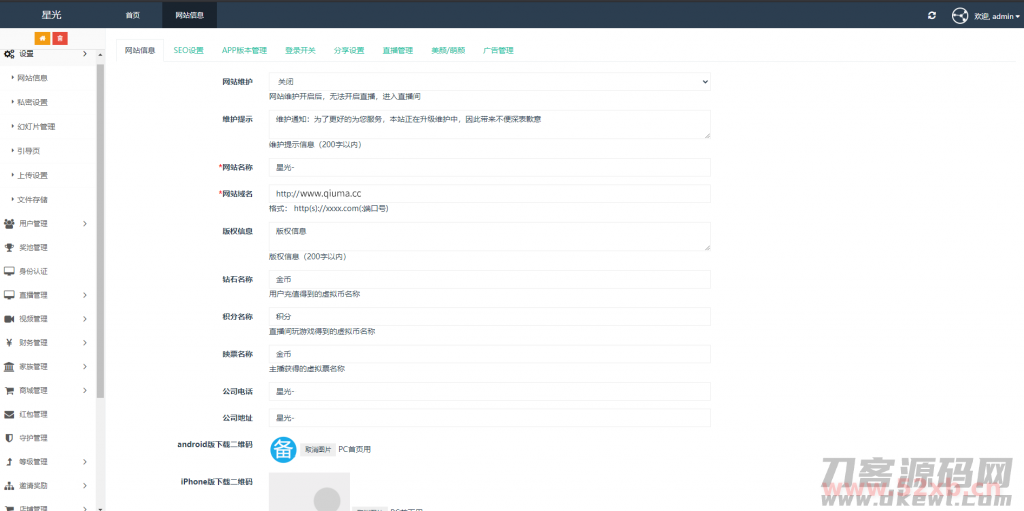Click the 维护提示 text area
This screenshot has height=511, width=1024.
point(490,124)
